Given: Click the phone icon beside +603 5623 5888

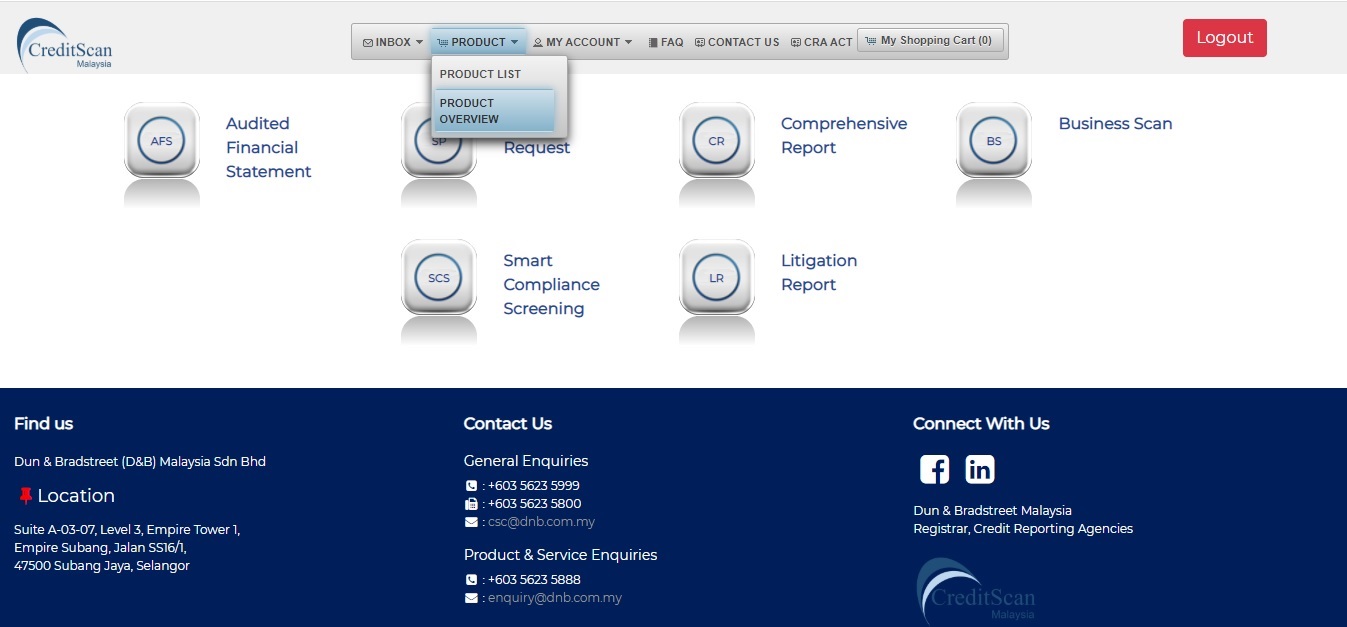Looking at the screenshot, I should pos(471,580).
